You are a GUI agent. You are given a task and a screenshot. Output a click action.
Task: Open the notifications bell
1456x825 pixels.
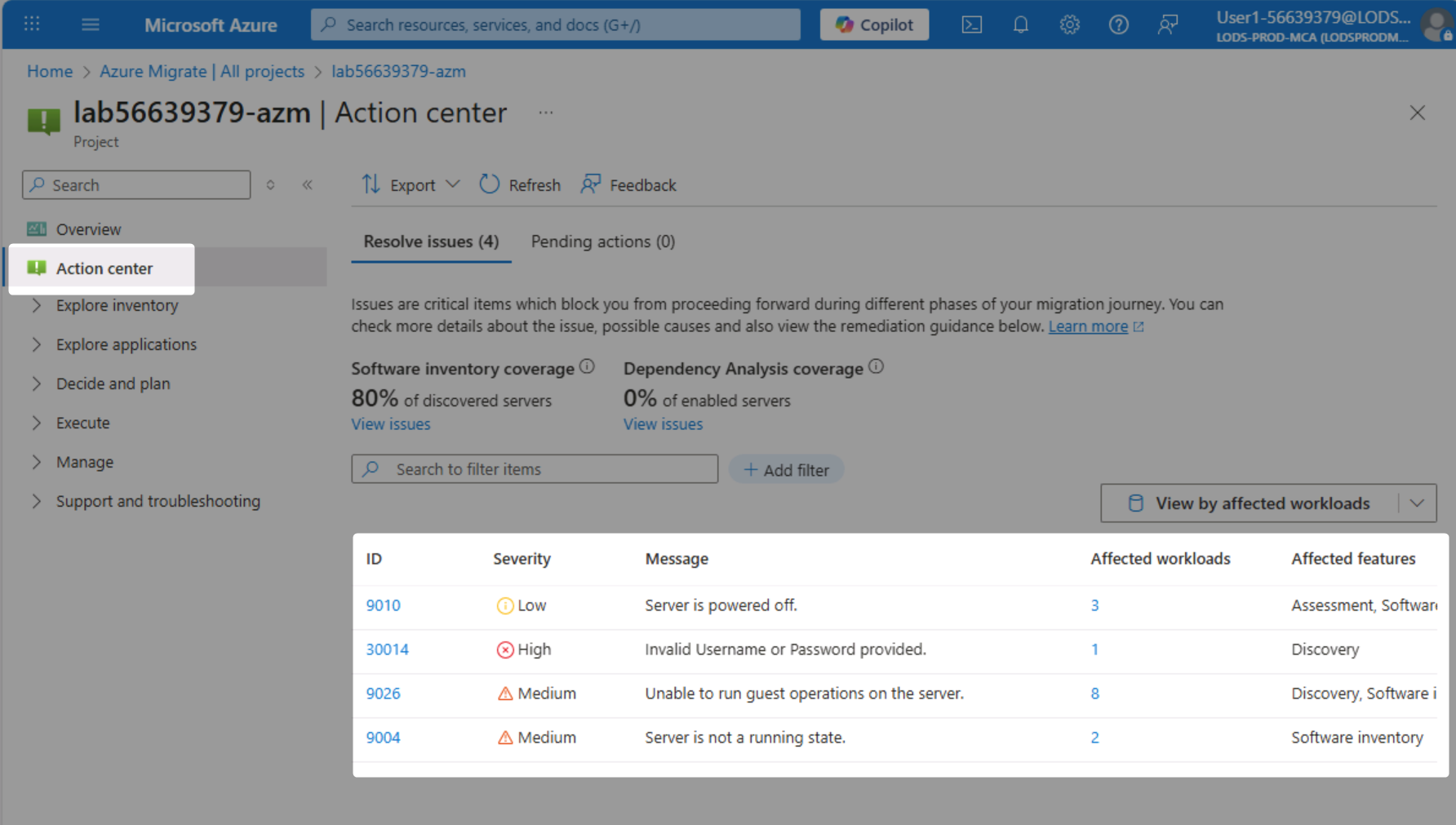1020,24
